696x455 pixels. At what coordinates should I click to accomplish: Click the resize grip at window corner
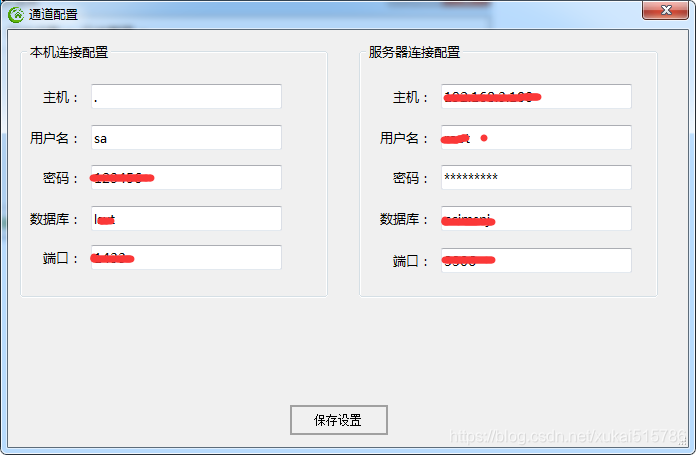[684, 441]
